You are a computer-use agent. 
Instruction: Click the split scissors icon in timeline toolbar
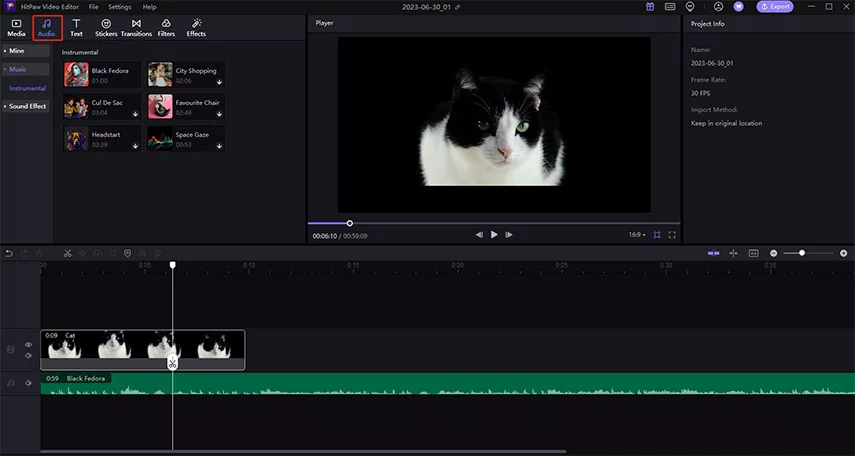click(x=67, y=253)
